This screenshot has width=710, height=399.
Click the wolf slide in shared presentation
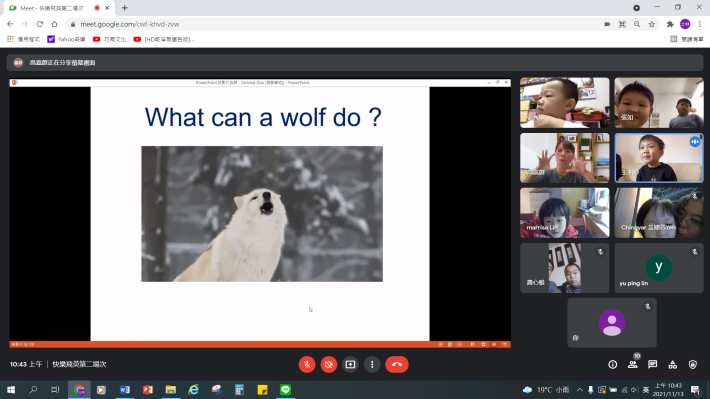point(260,214)
